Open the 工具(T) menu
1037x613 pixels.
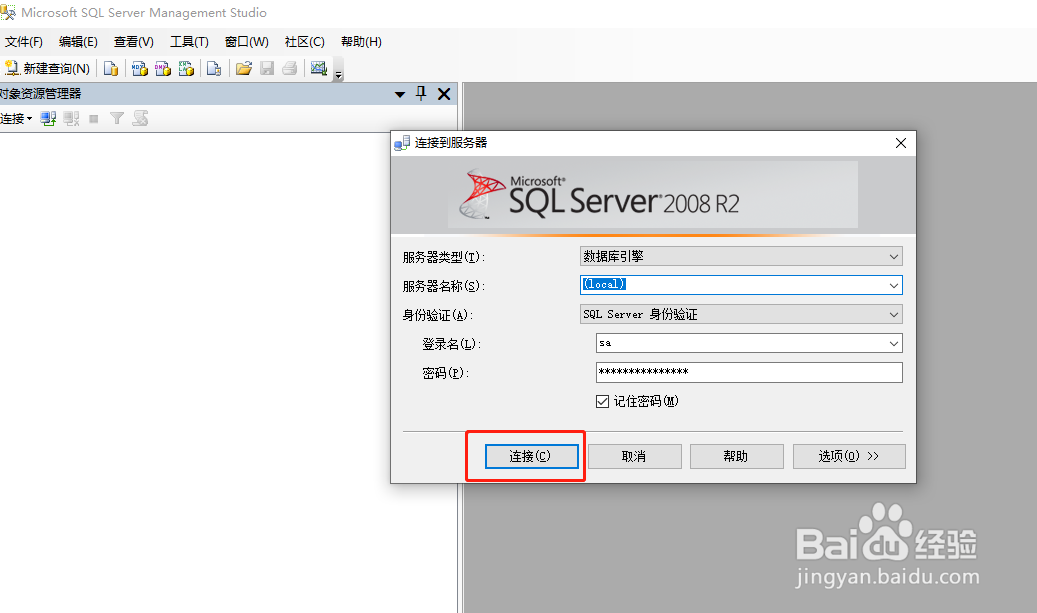189,42
